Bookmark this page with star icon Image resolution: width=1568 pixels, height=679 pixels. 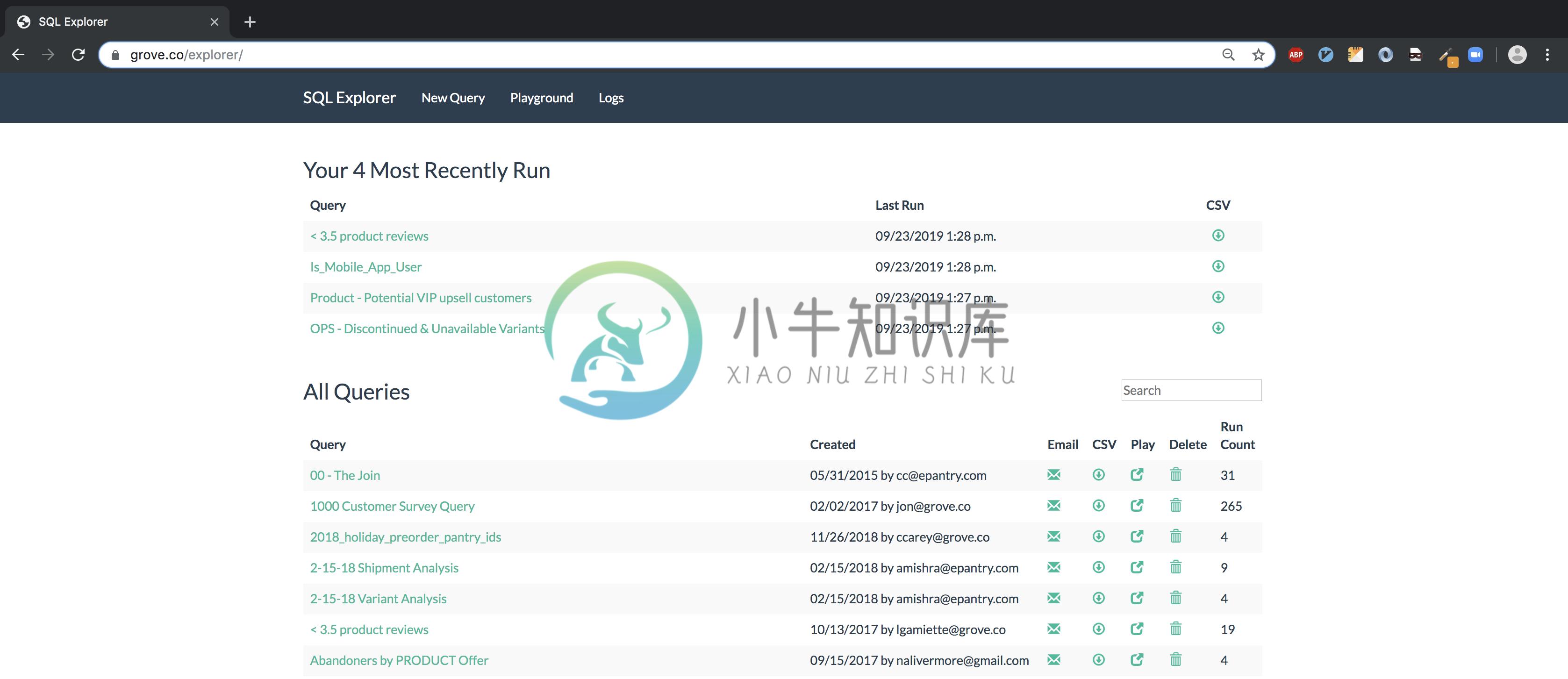point(1258,55)
